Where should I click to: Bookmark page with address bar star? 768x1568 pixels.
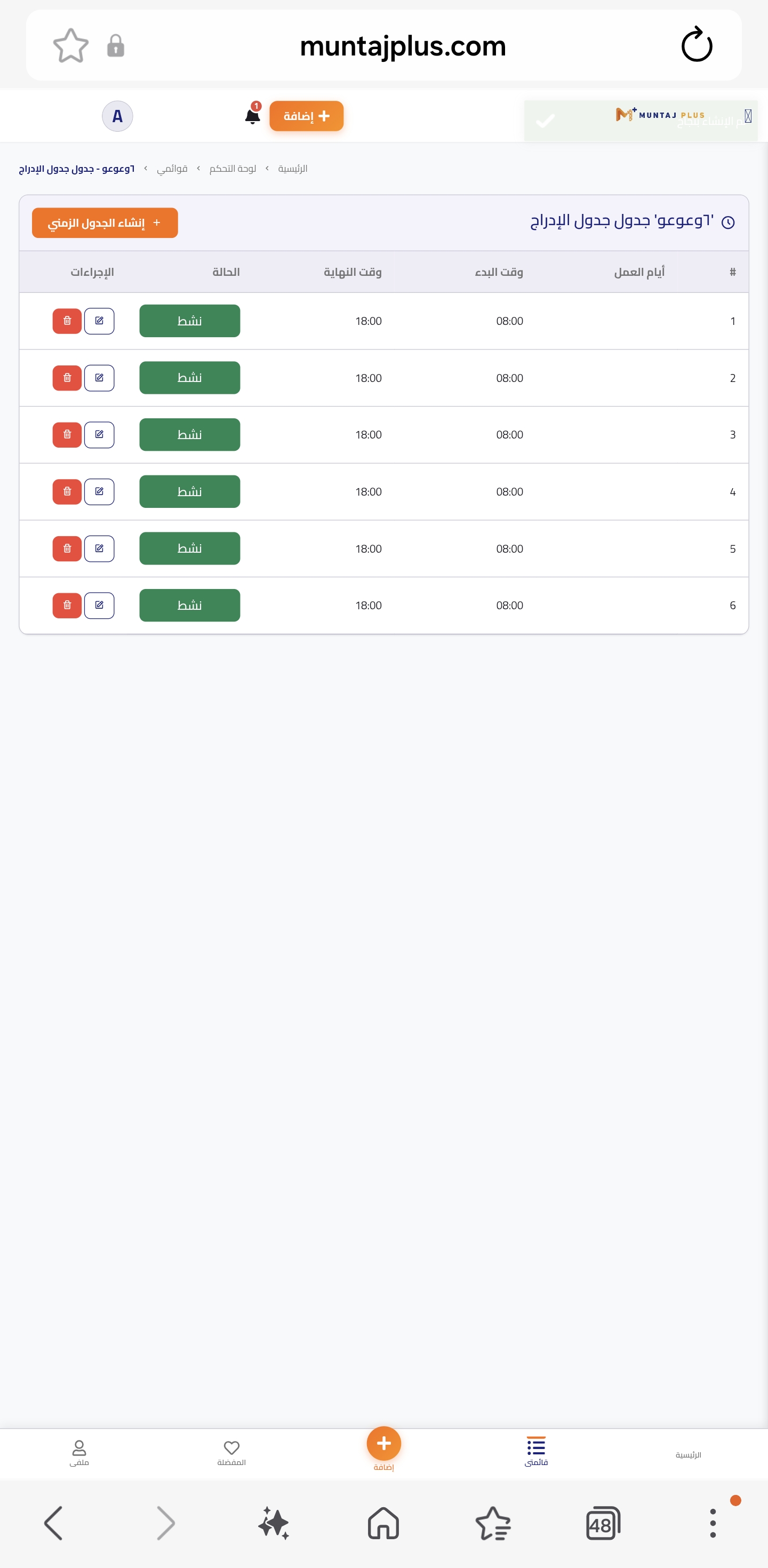[x=70, y=46]
